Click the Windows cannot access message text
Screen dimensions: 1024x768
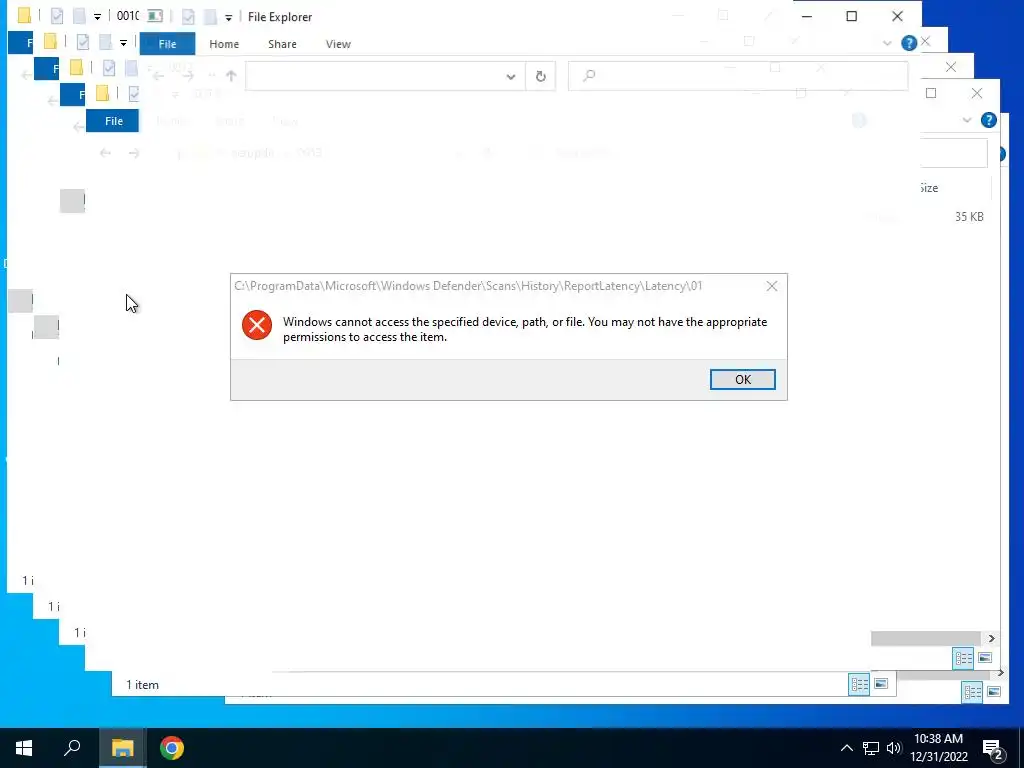pos(525,329)
